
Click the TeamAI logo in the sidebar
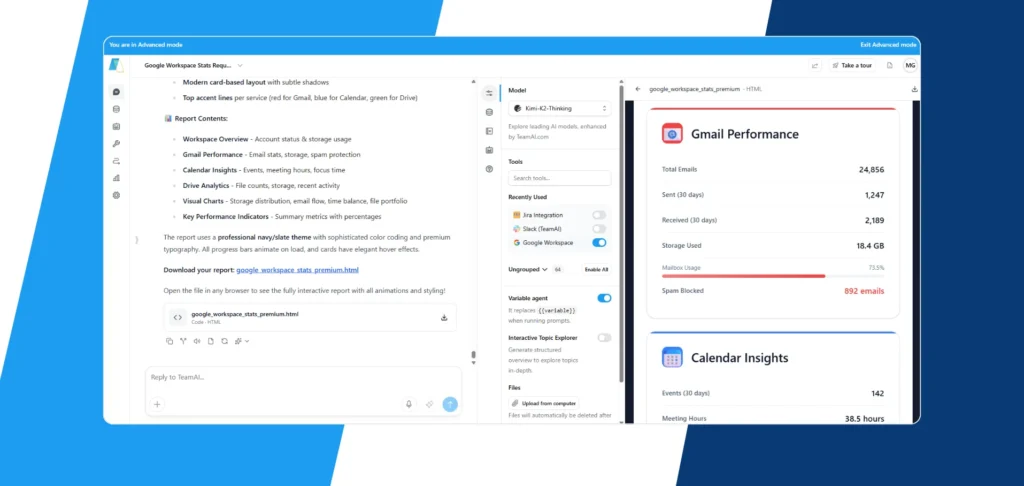click(116, 66)
